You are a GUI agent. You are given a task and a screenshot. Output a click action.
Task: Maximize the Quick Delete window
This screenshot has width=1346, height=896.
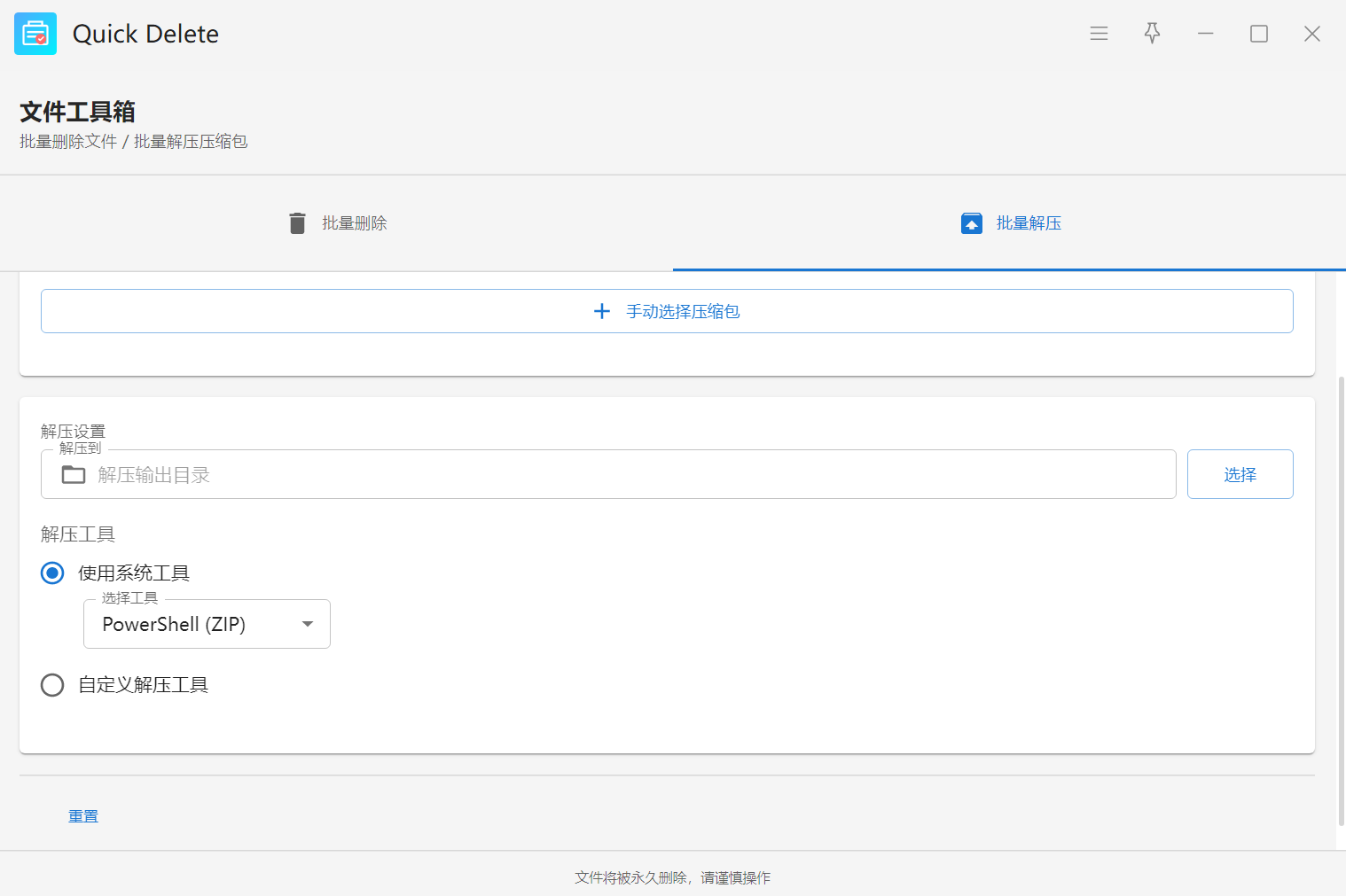point(1258,34)
